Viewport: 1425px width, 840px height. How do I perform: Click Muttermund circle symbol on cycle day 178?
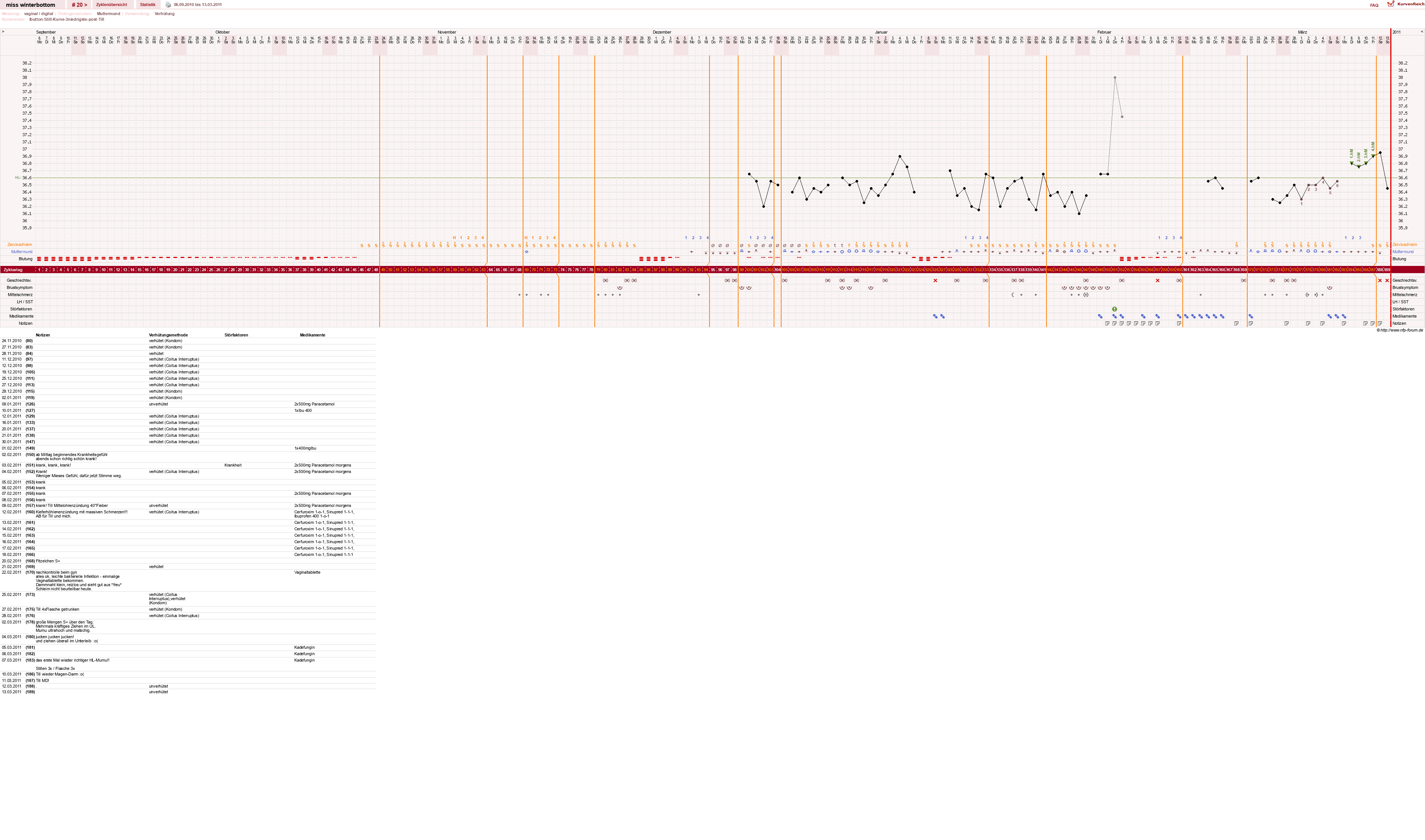pyautogui.click(x=1308, y=251)
